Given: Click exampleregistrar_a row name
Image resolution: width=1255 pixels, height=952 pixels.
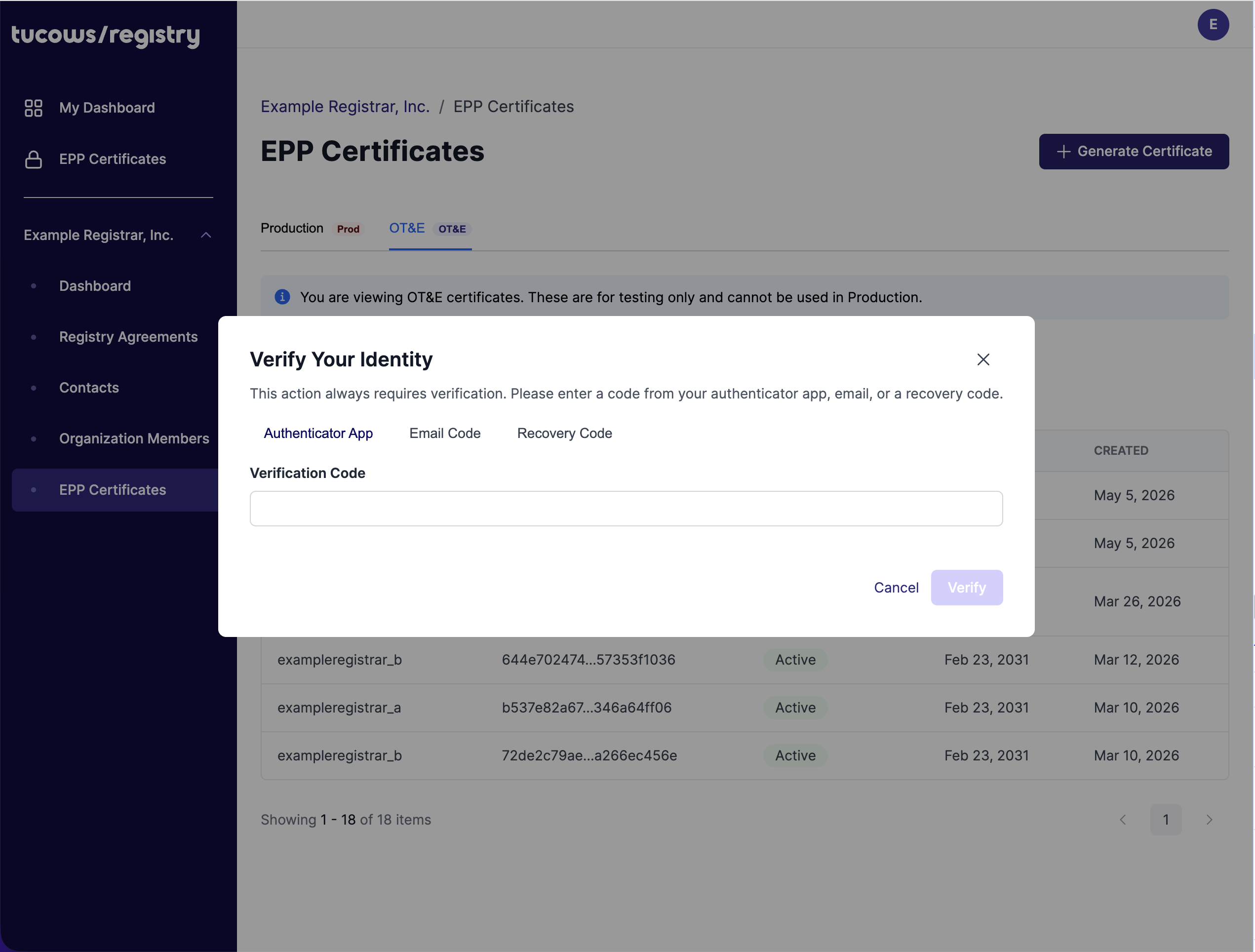Looking at the screenshot, I should (339, 708).
